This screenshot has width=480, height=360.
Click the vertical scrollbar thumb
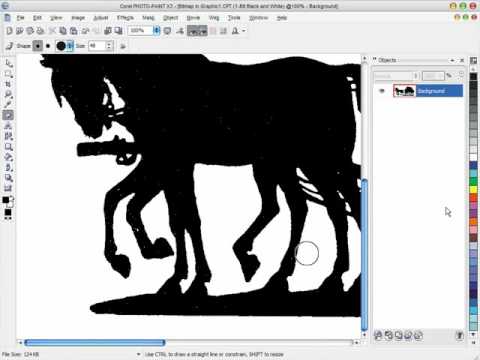coord(364,255)
